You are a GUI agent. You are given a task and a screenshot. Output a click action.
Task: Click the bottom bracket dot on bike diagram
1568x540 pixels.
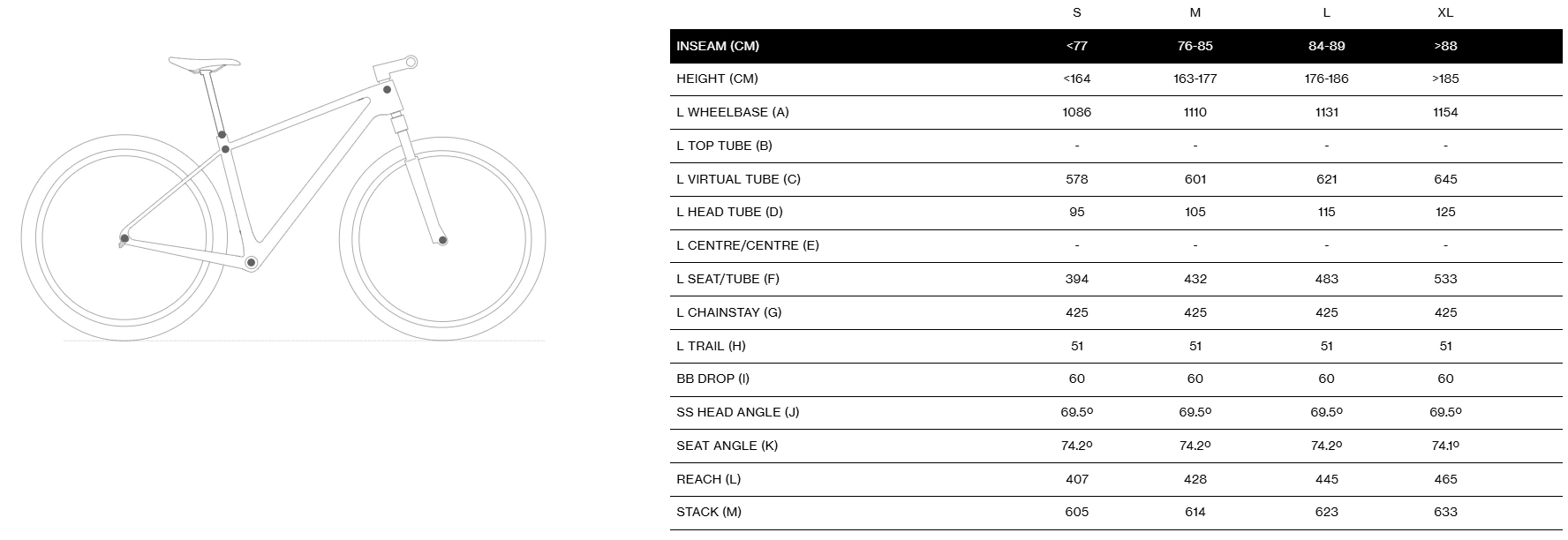251,262
